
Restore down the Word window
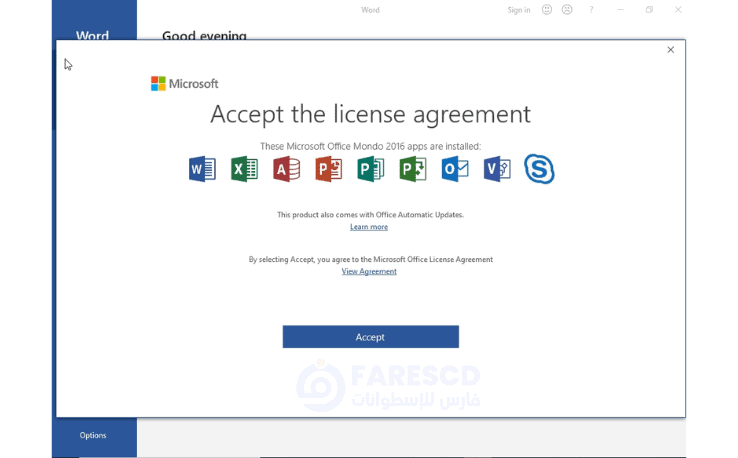[649, 9]
